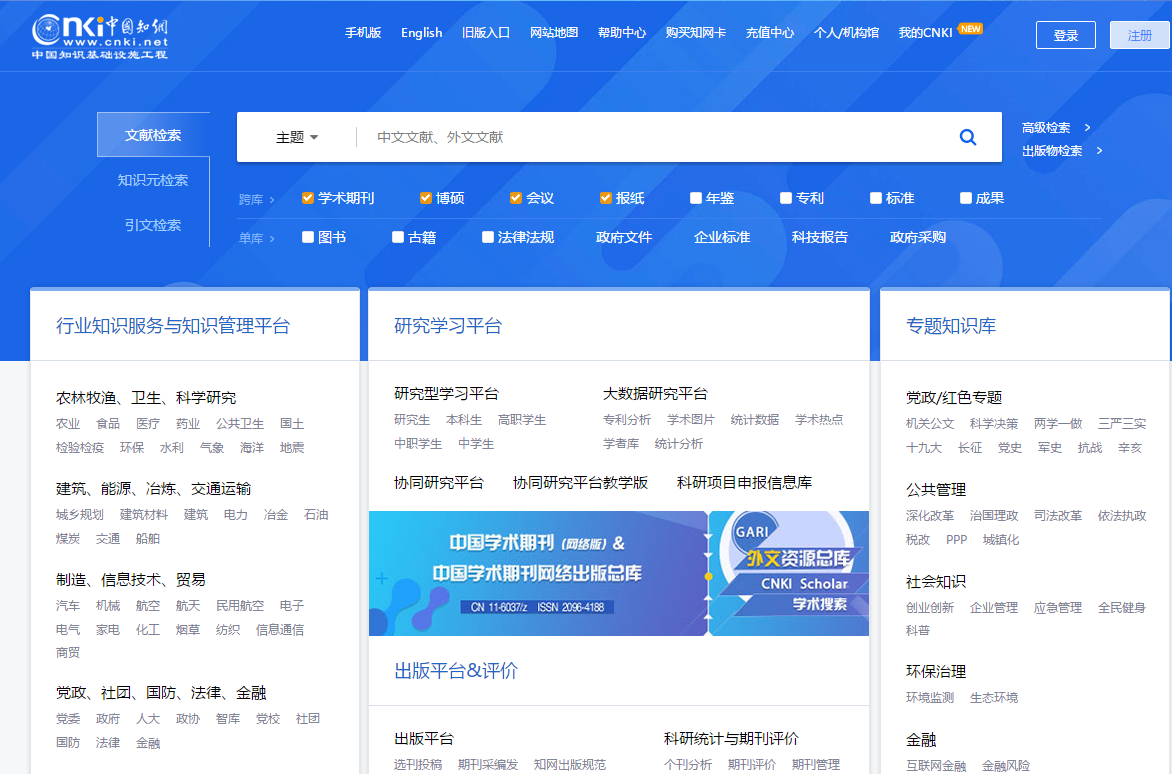Screen dimensions: 1172x774
Task: Click 民用航空 link
Action: (x=240, y=605)
